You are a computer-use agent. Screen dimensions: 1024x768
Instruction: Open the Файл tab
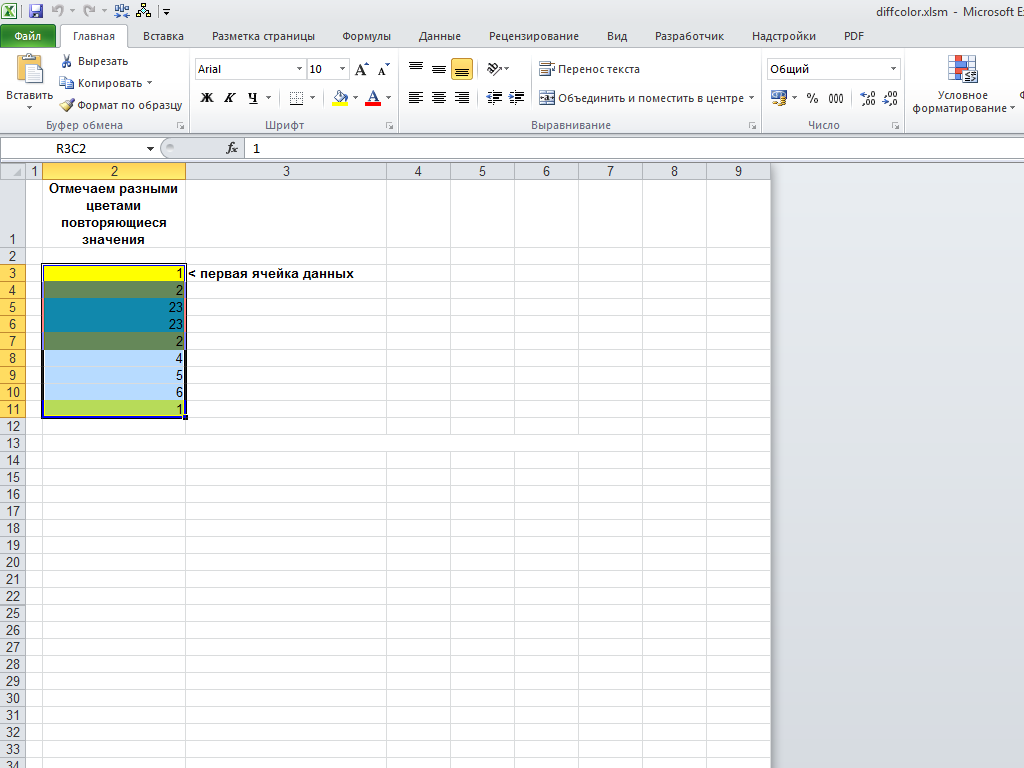coord(27,36)
